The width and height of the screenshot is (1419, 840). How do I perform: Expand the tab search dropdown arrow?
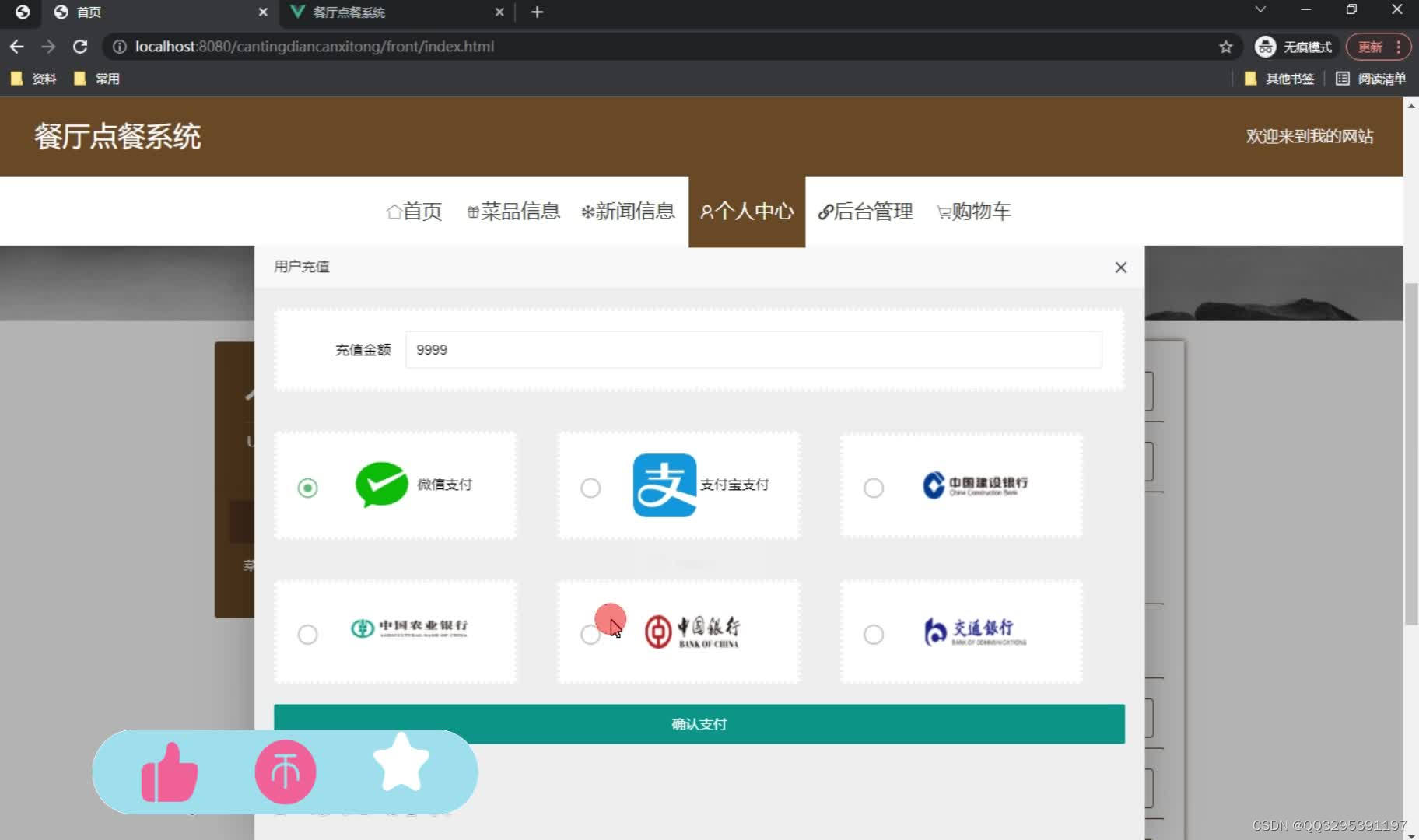pyautogui.click(x=1260, y=10)
